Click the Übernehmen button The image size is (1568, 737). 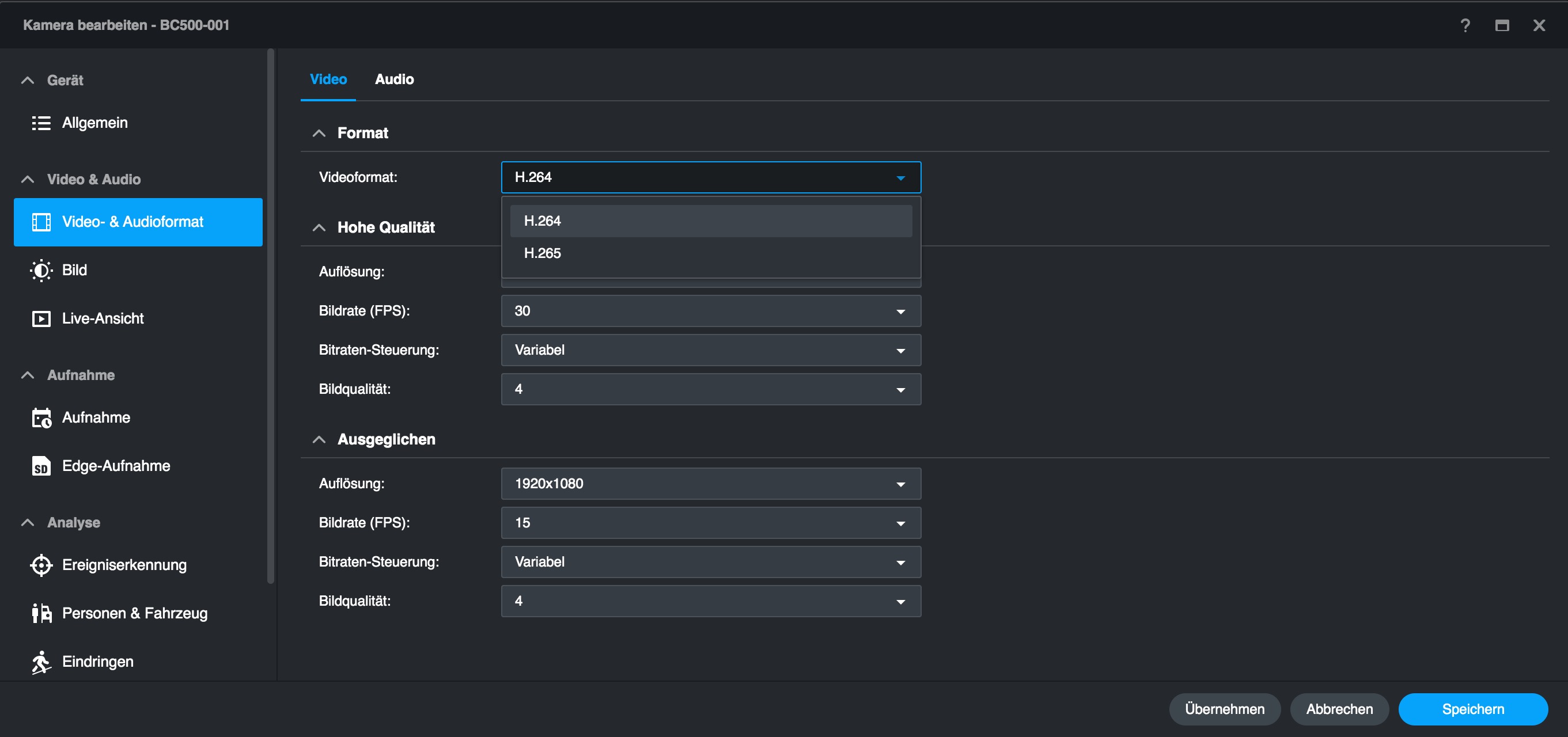point(1224,709)
